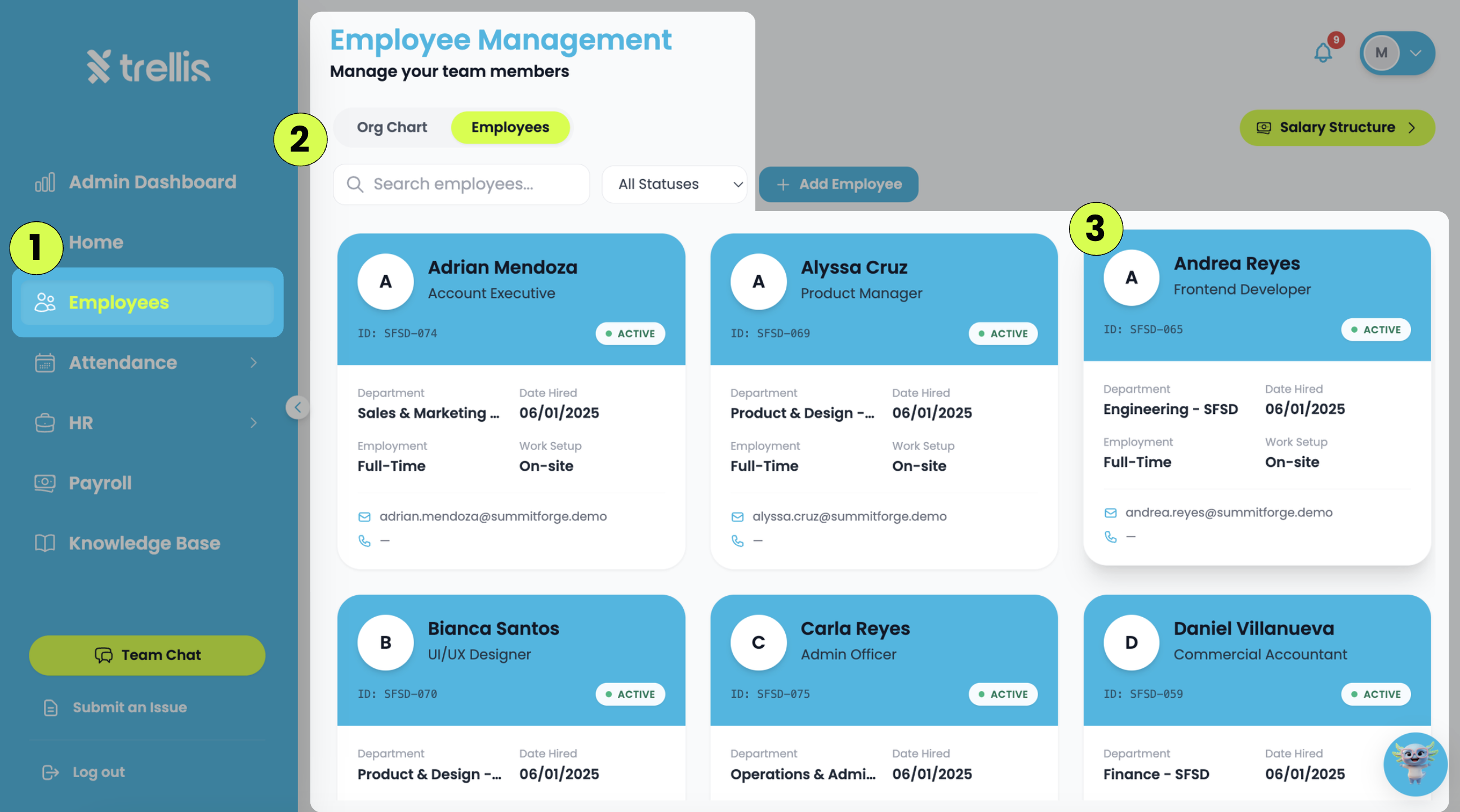Click ID: SFSD-070 text
Screen dimensions: 1460x812
click(397, 694)
